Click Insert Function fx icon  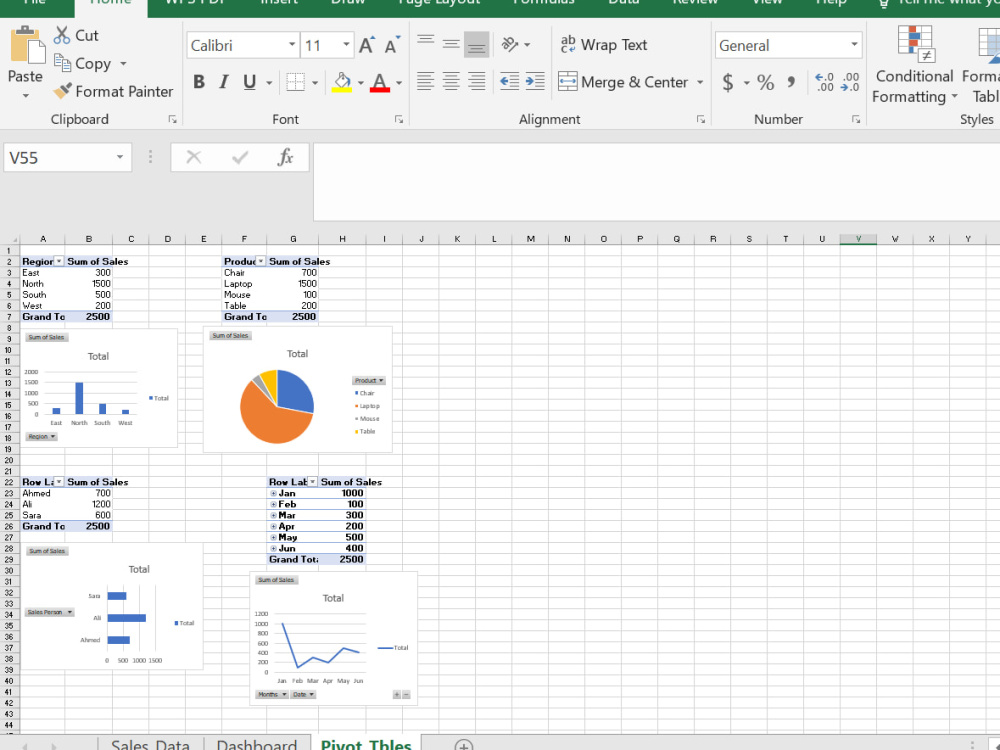click(x=285, y=157)
